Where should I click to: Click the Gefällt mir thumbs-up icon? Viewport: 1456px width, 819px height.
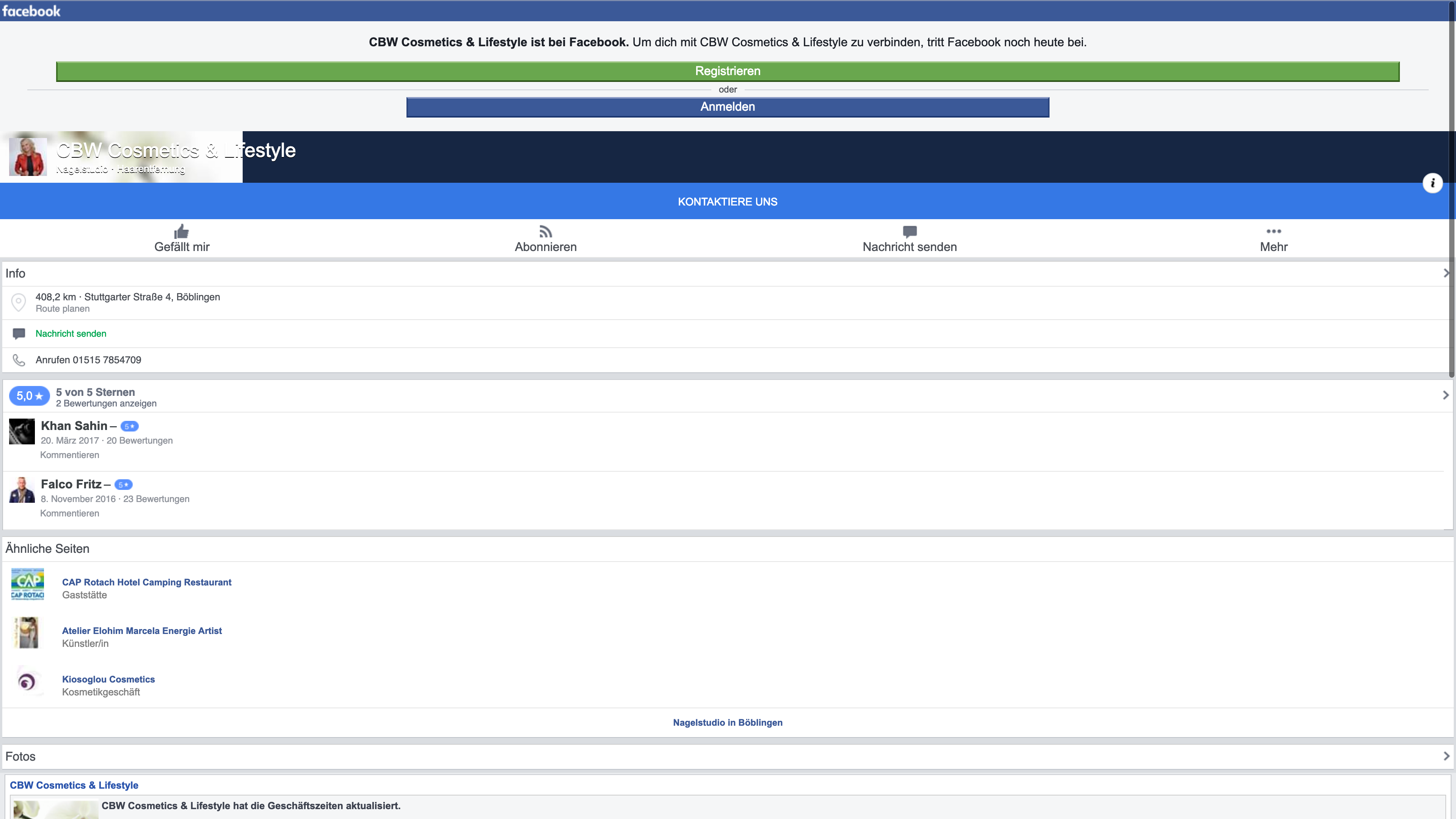pos(182,231)
